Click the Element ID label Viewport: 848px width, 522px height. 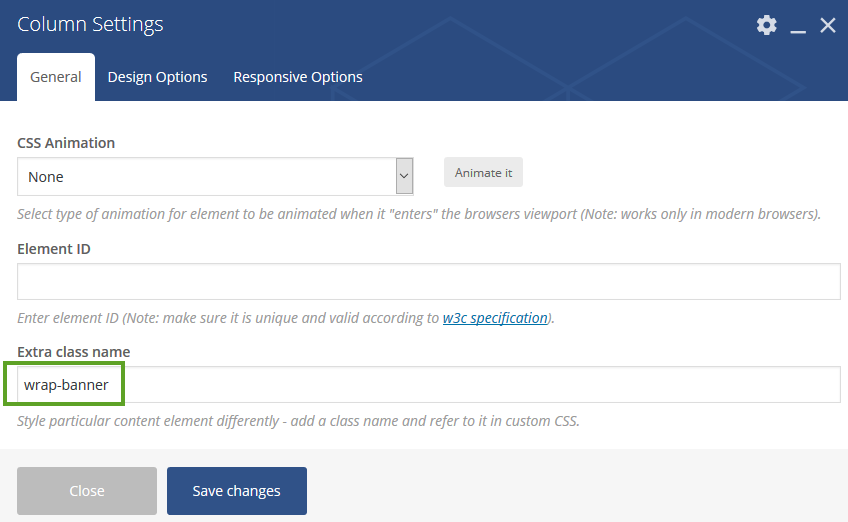tap(54, 249)
